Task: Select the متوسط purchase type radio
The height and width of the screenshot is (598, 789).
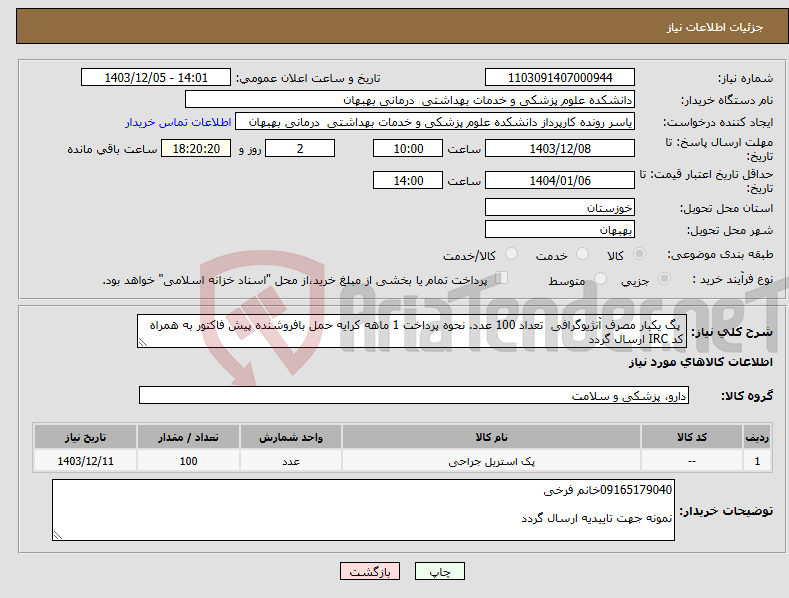Action: 600,278
